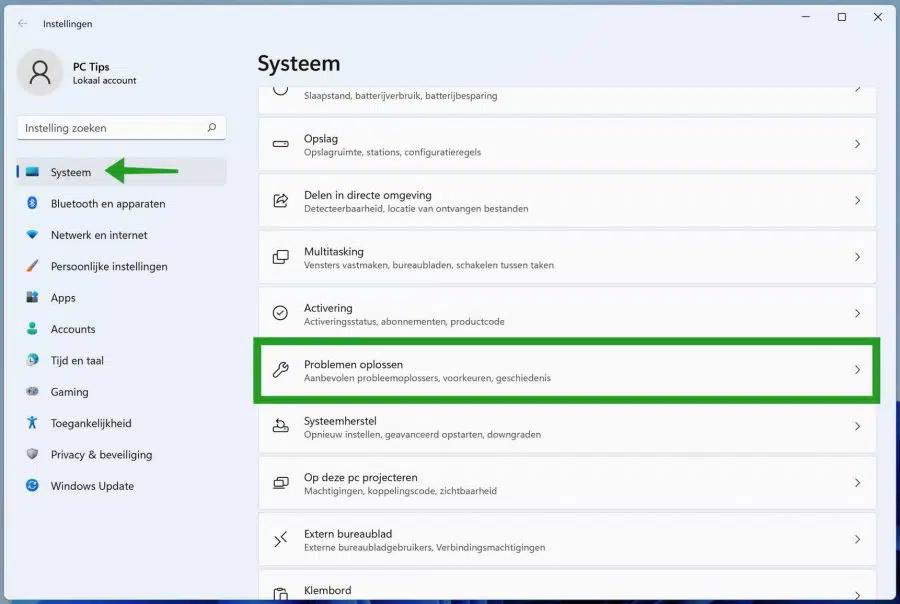Click the back arrow next to Instellingen
This screenshot has height=604, width=900.
coord(22,24)
